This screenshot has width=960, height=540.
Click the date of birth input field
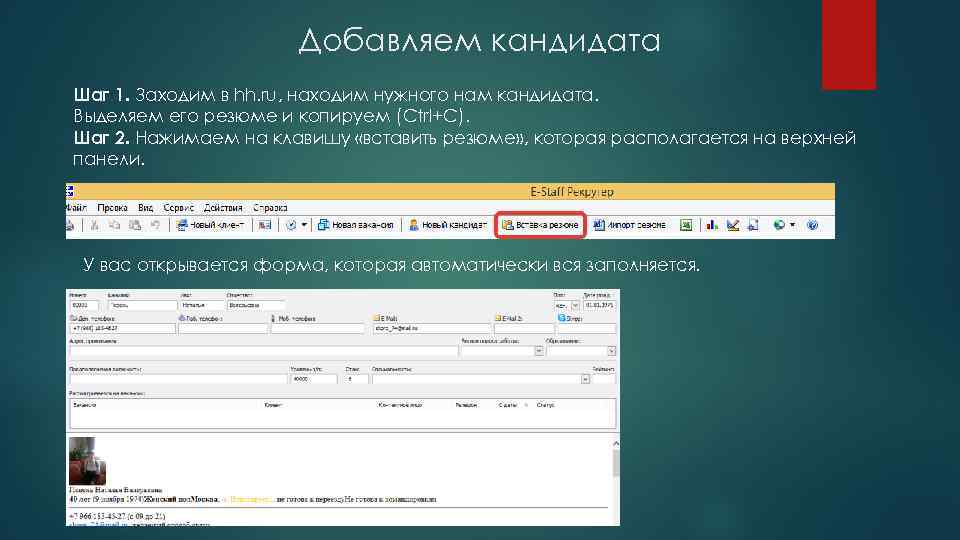click(x=599, y=305)
